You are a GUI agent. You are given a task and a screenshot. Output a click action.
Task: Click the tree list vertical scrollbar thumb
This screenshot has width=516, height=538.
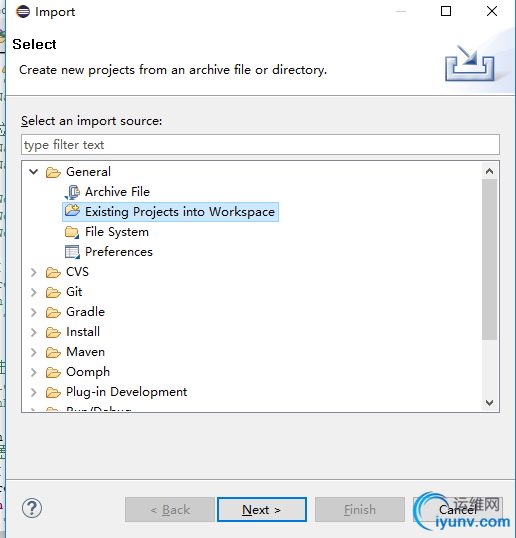(x=489, y=260)
